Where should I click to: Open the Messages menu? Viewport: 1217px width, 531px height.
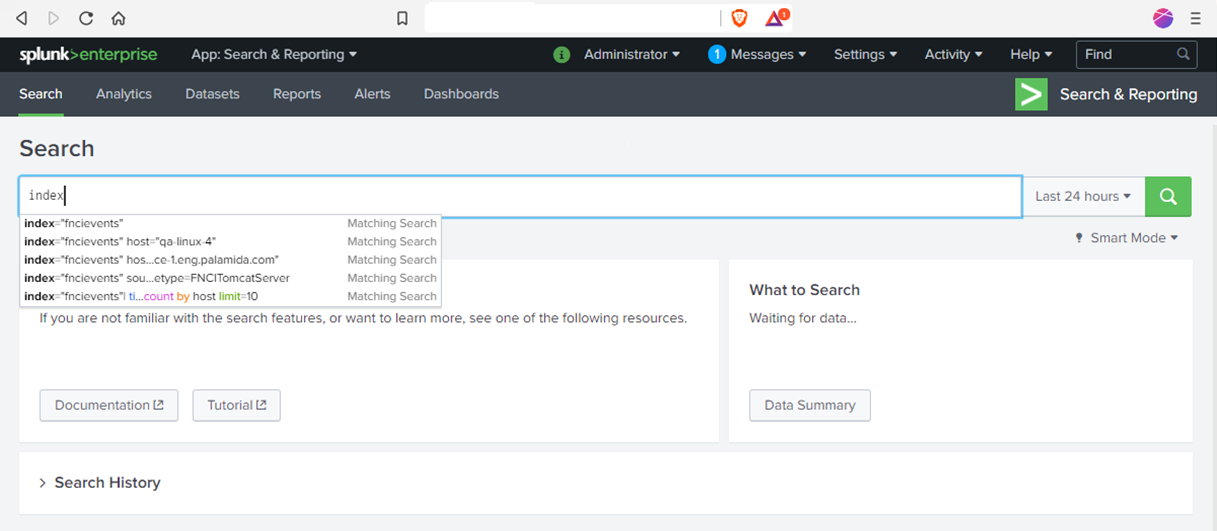click(757, 55)
